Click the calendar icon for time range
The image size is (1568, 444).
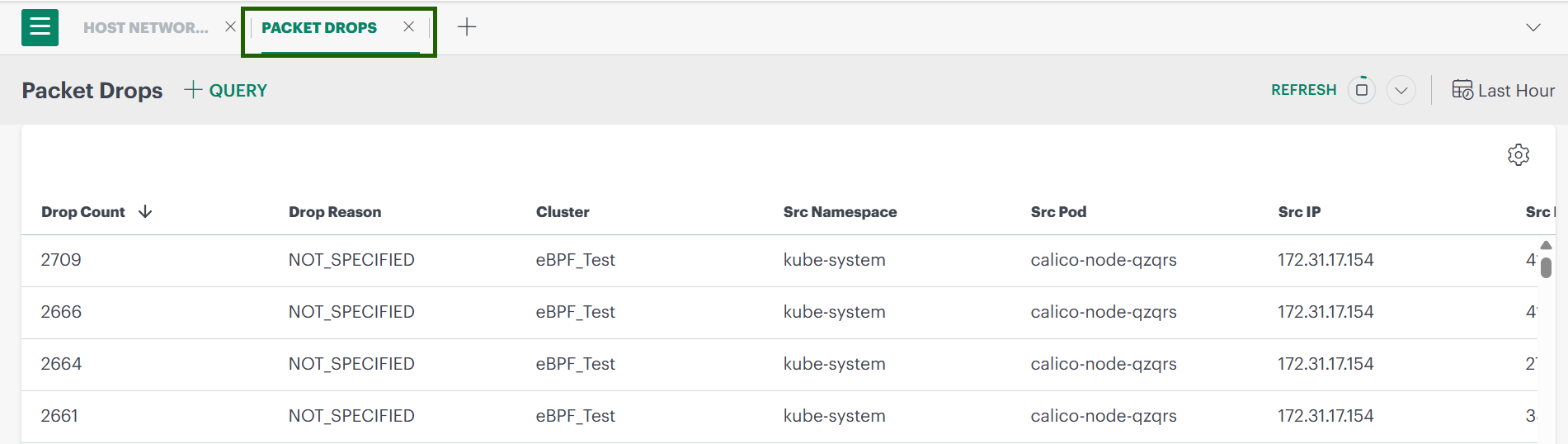click(x=1462, y=90)
